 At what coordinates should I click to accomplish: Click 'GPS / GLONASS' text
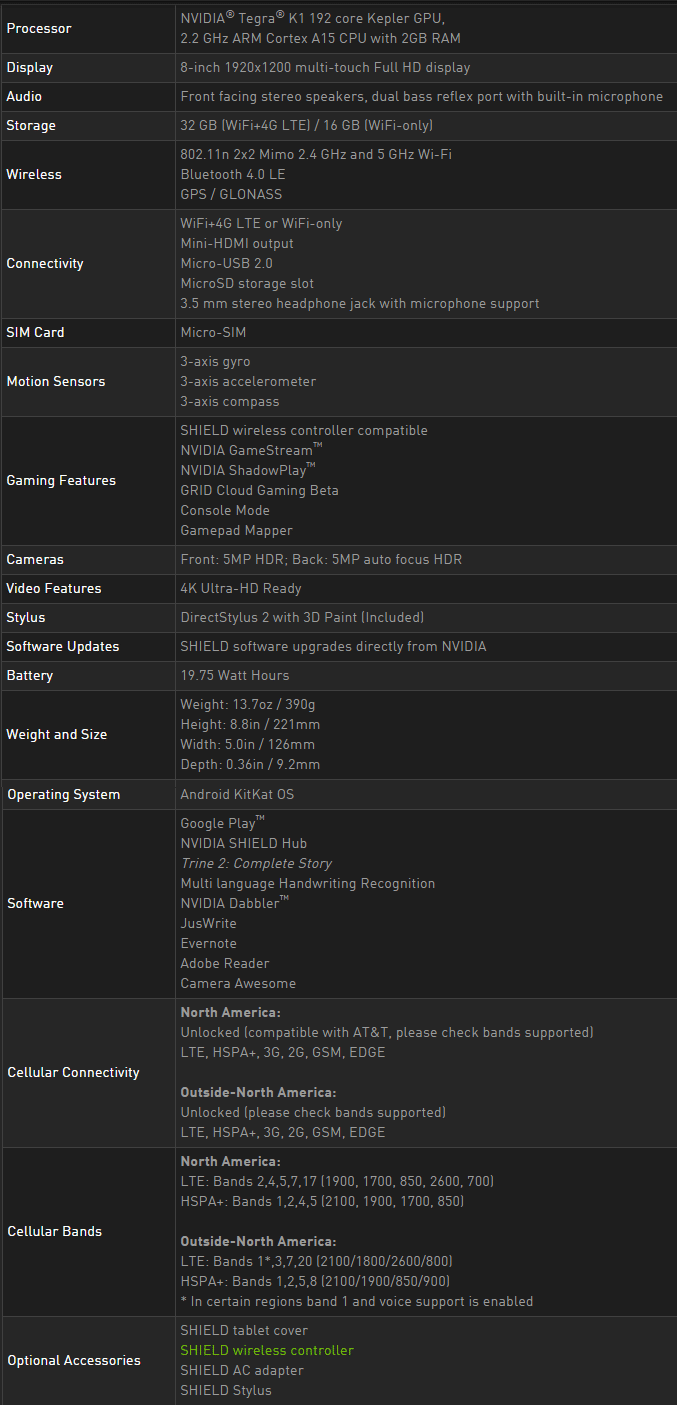(231, 194)
